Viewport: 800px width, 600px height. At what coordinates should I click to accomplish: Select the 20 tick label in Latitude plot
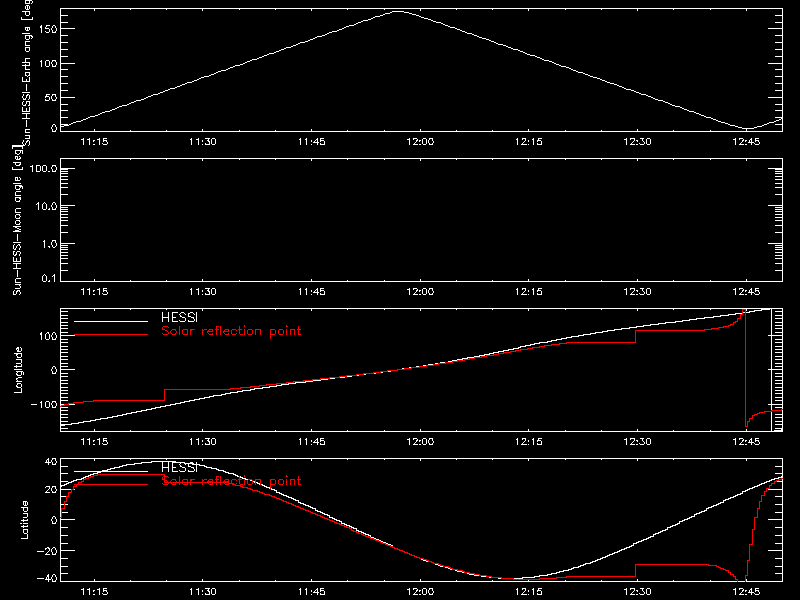[51, 489]
